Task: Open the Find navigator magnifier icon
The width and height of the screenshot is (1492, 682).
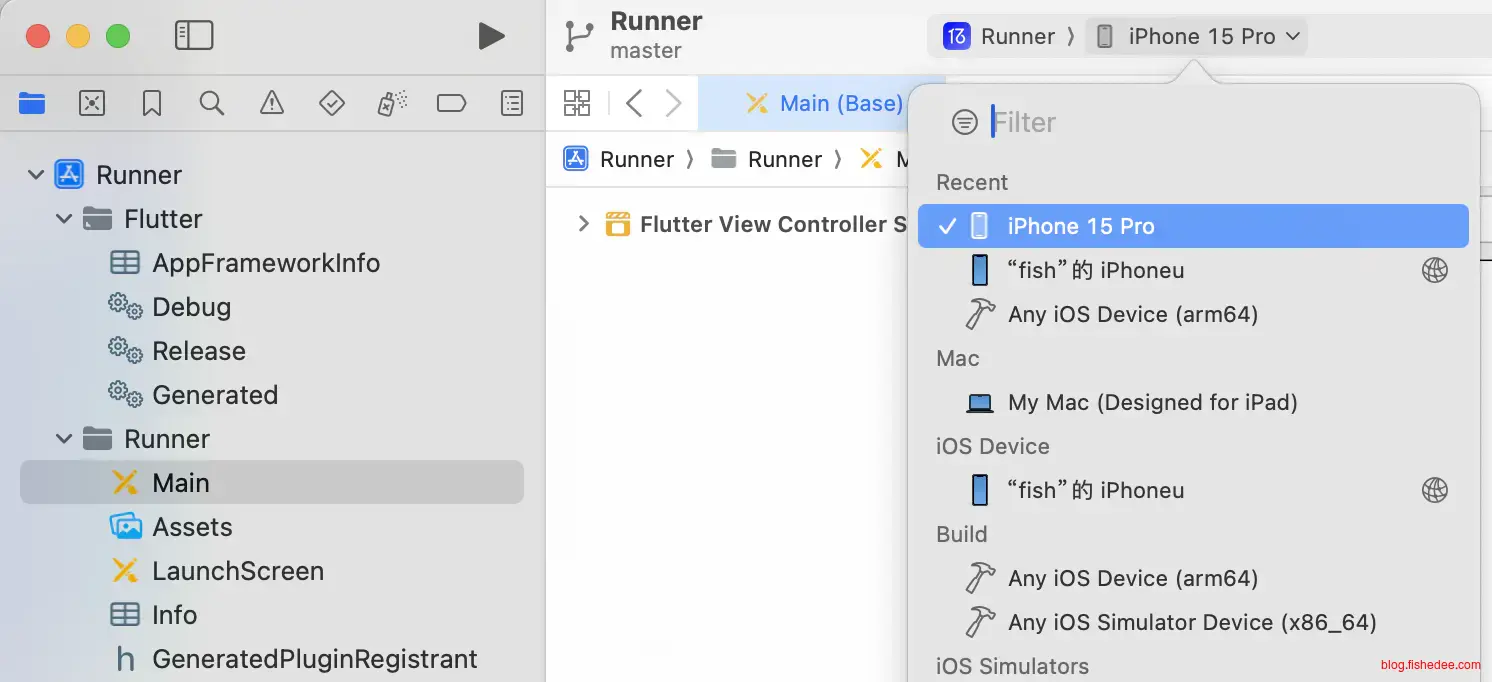Action: [211, 103]
